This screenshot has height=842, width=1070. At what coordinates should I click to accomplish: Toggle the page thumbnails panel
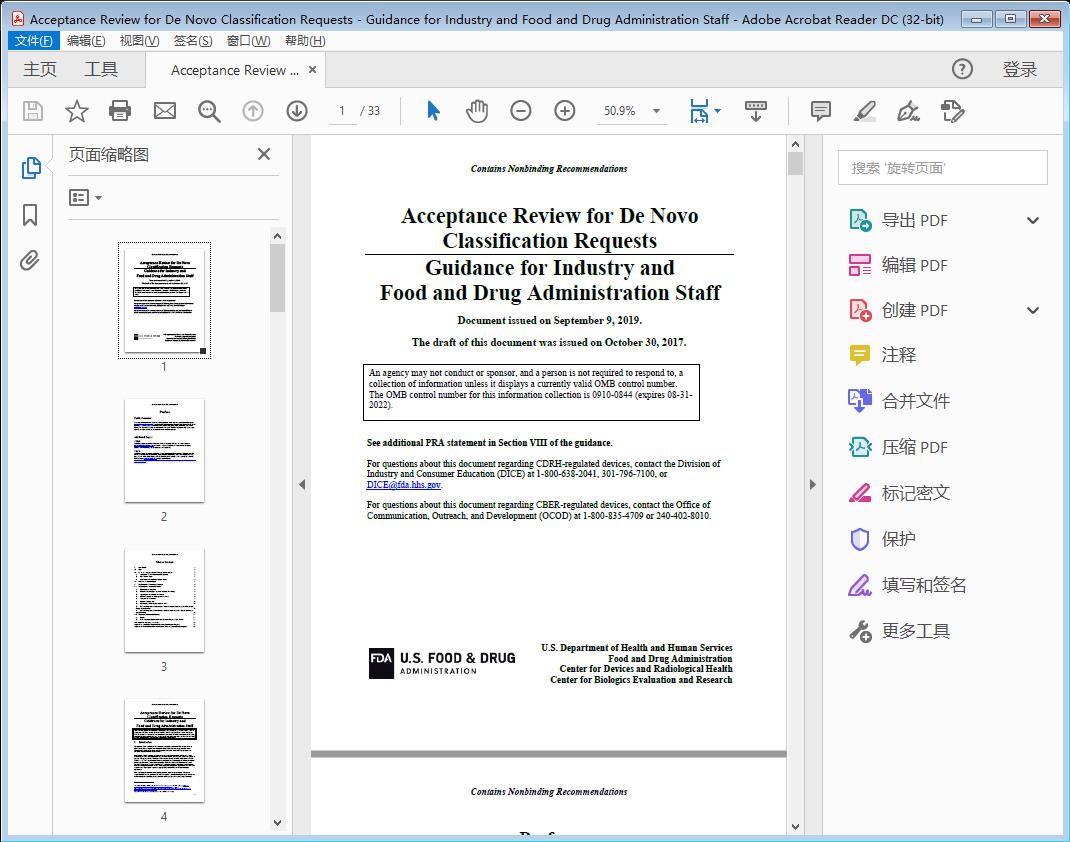point(30,168)
